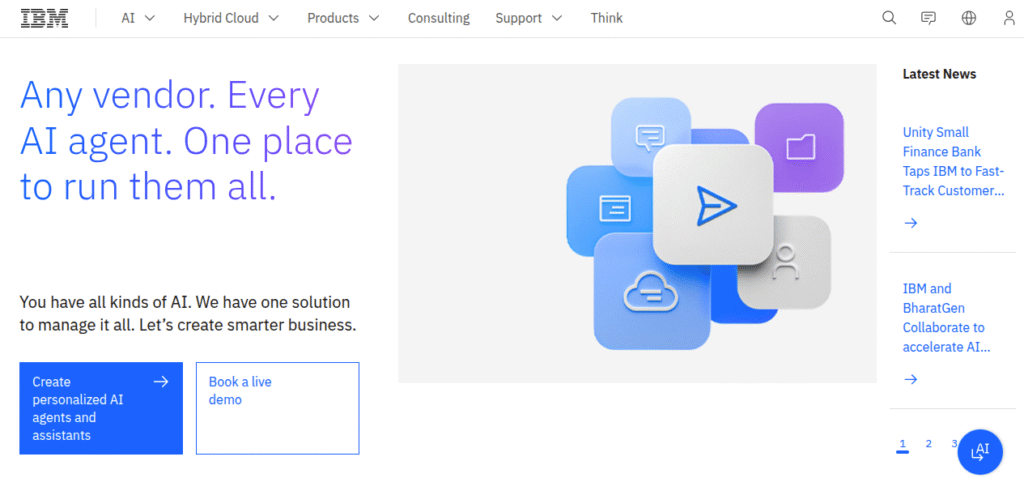Go to the Think menu item

tap(606, 18)
